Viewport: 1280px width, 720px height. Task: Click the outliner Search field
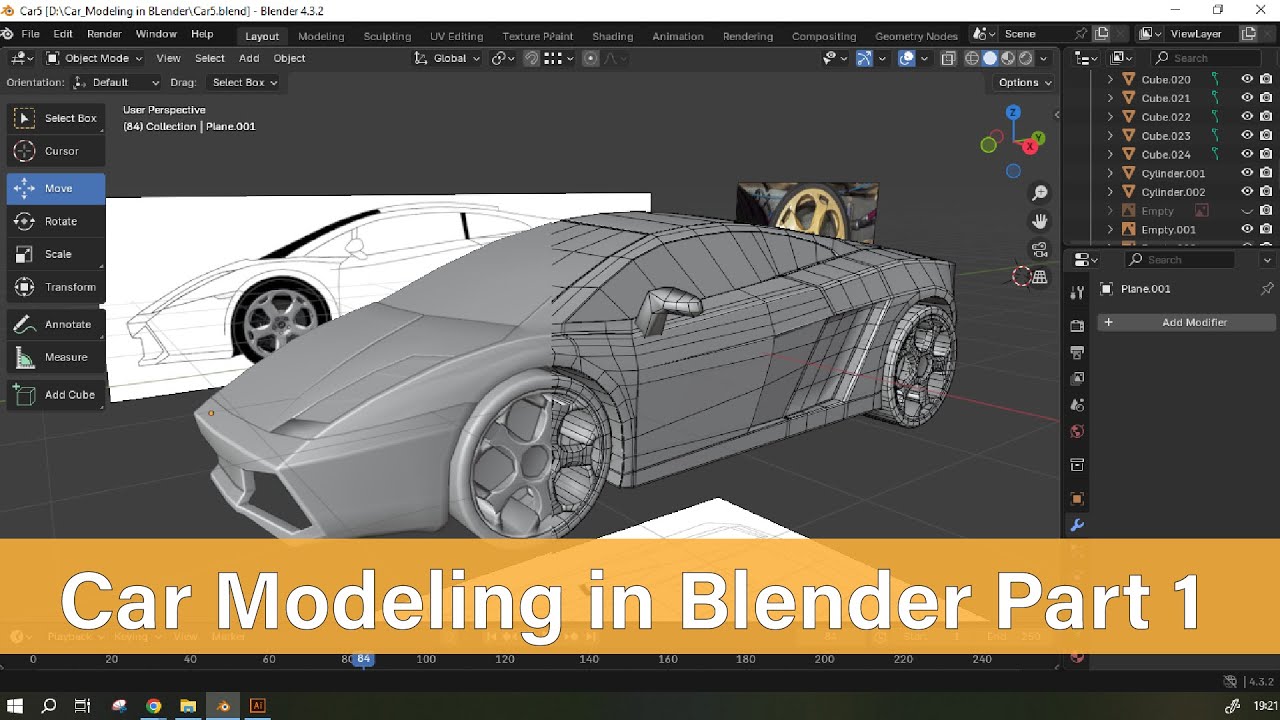(x=1205, y=58)
